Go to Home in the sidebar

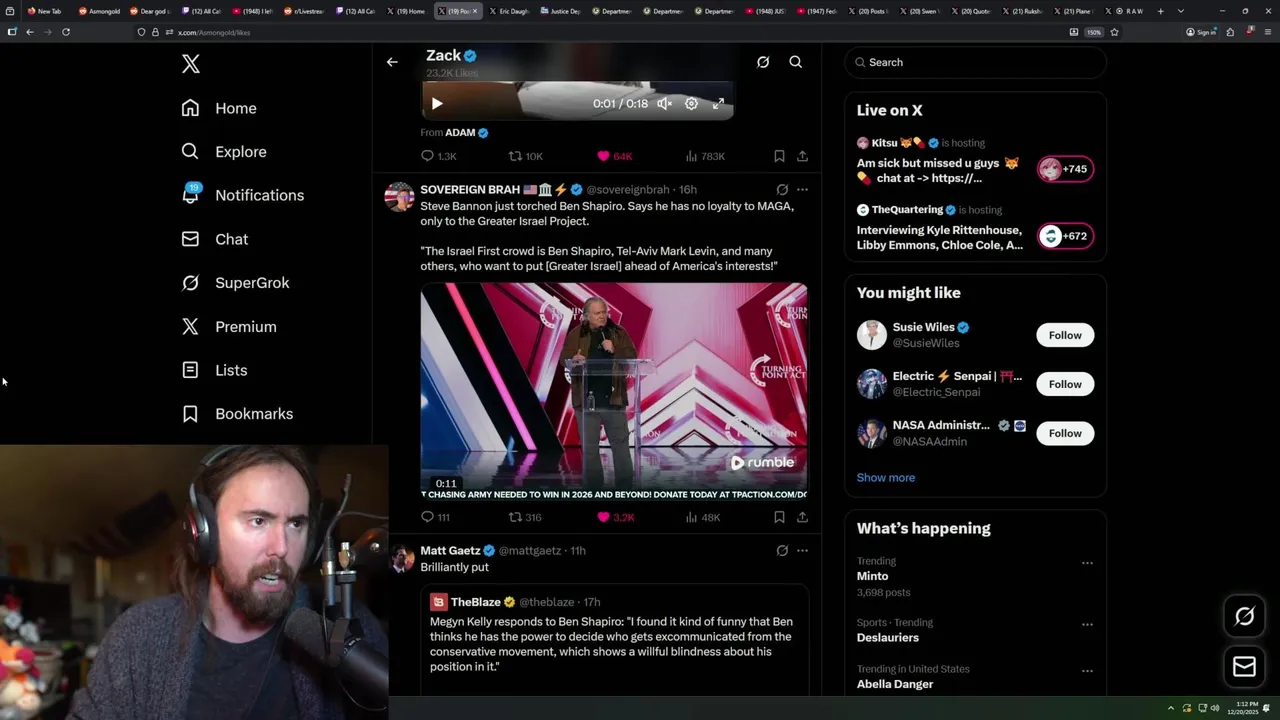[x=219, y=108]
